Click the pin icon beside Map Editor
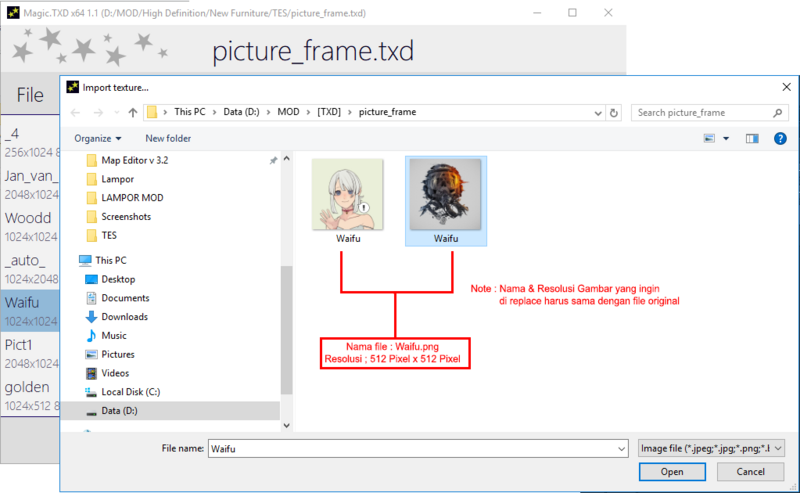The width and height of the screenshot is (800, 493). pyautogui.click(x=273, y=161)
